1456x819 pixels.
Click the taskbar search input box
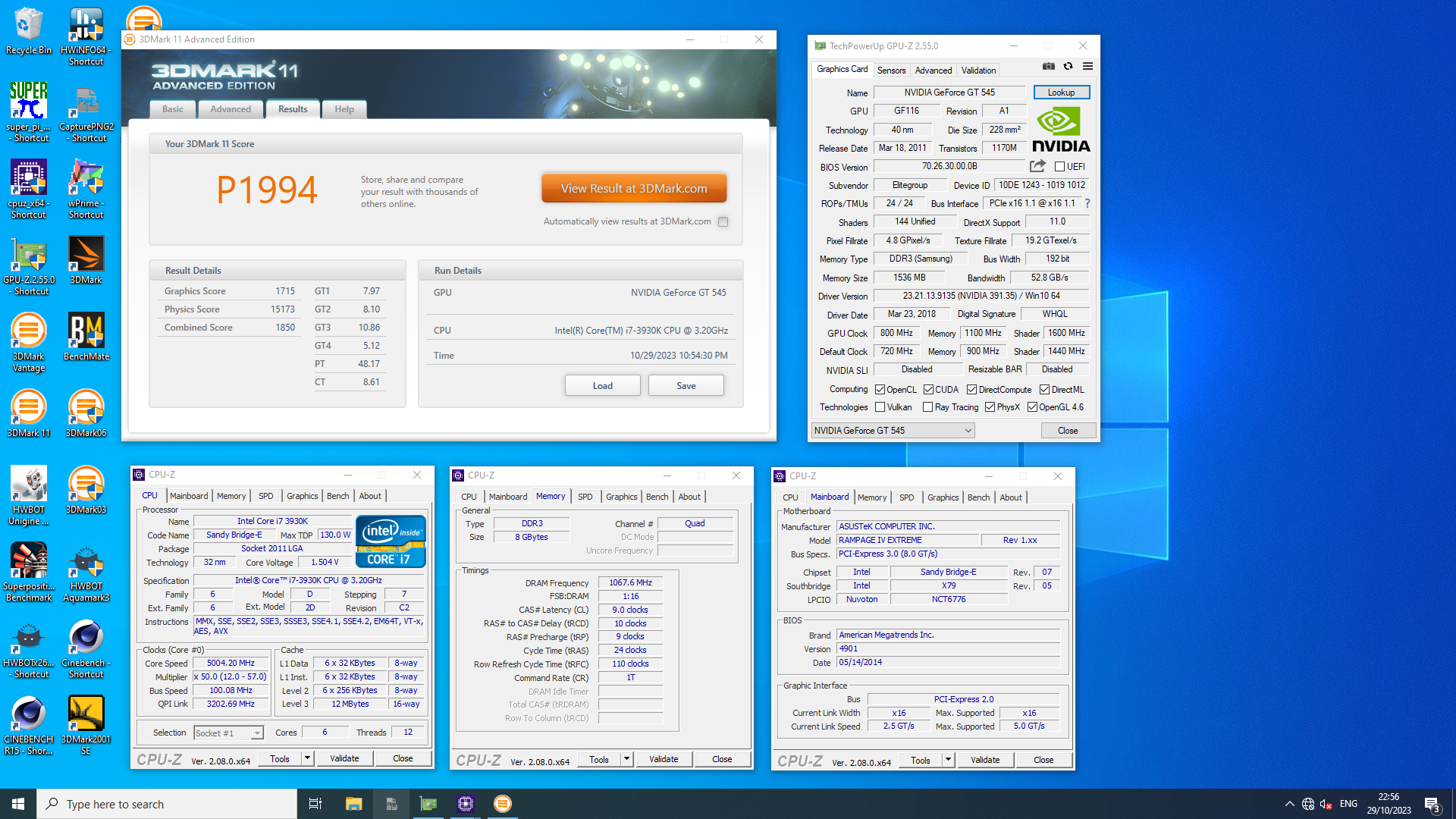point(167,804)
